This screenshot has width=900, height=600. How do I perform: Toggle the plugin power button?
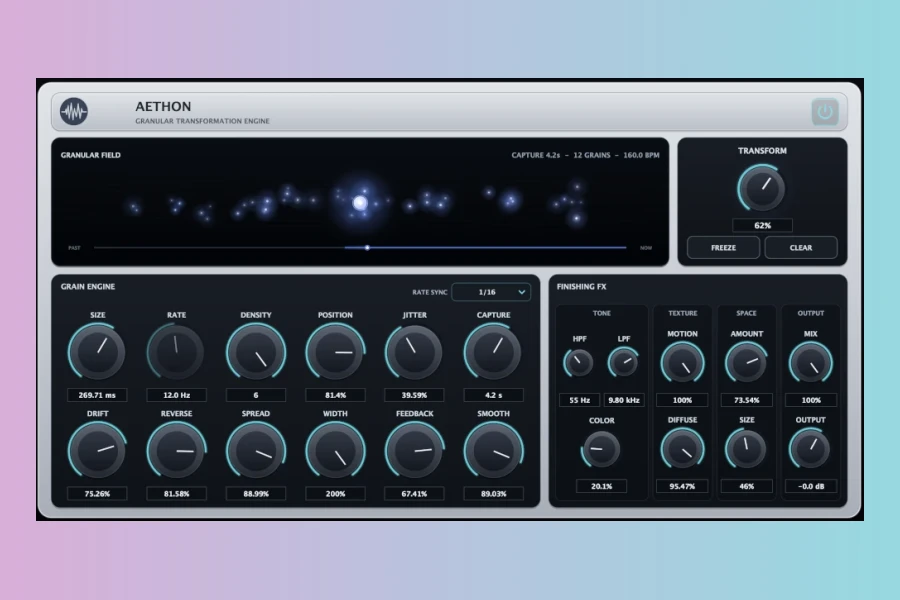[825, 112]
